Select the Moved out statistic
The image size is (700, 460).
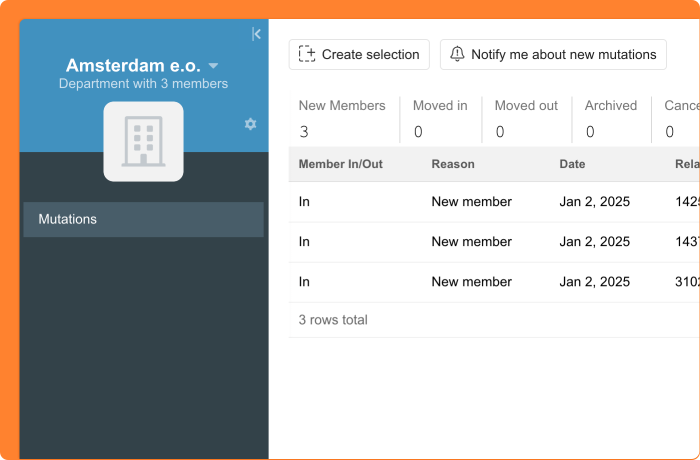click(x=526, y=118)
